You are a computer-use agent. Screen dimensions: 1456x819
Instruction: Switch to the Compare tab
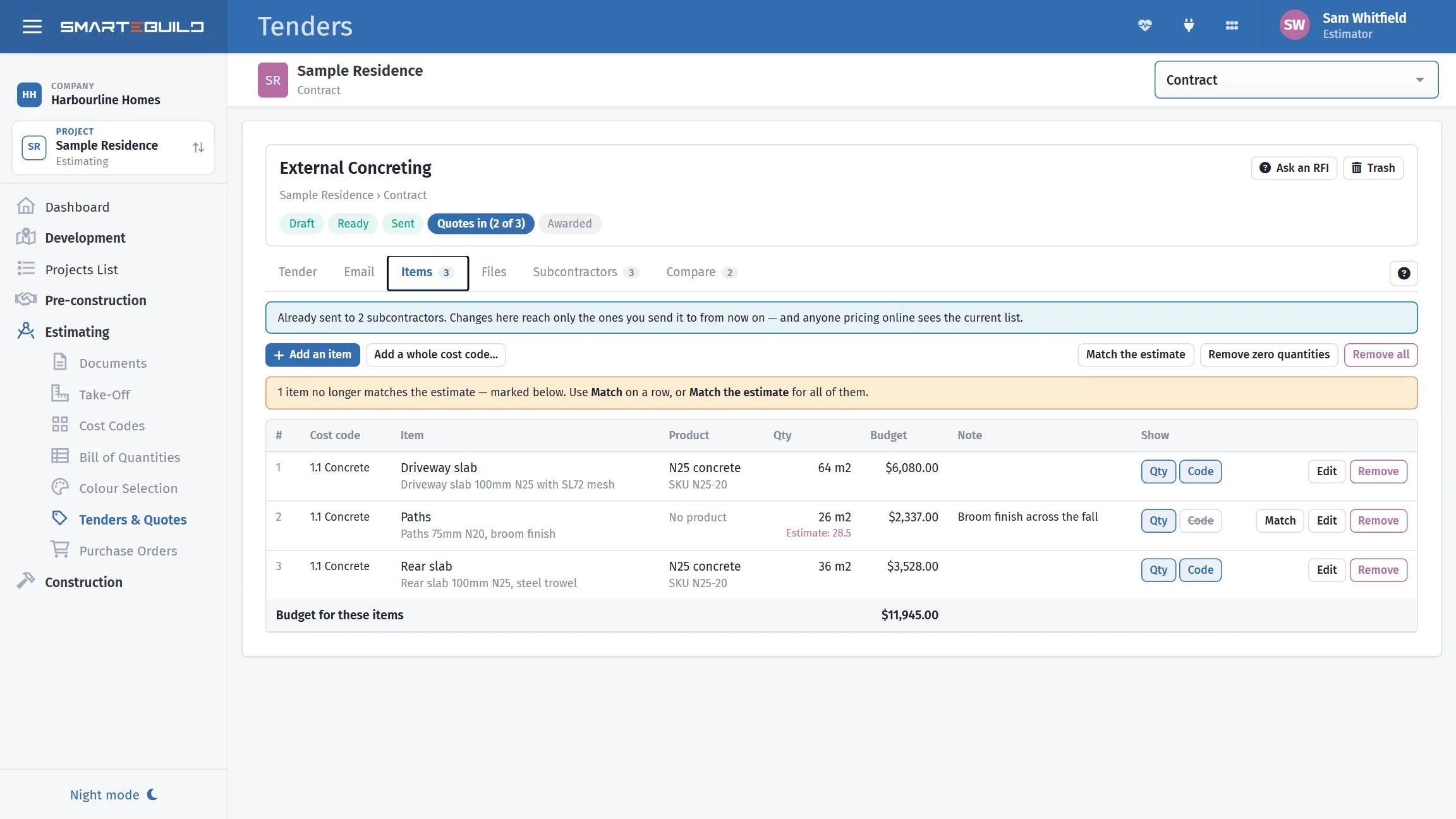pos(701,272)
